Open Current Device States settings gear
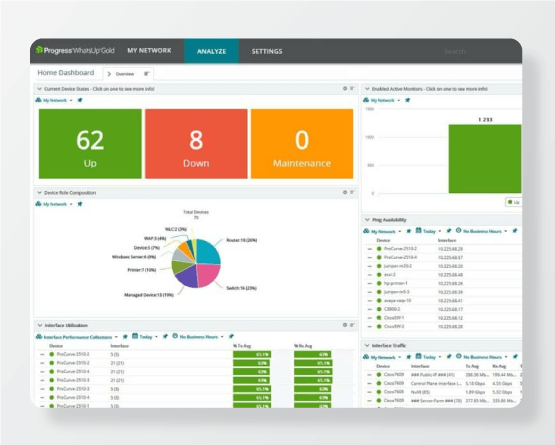Viewport: 555px width, 445px height. (x=345, y=89)
